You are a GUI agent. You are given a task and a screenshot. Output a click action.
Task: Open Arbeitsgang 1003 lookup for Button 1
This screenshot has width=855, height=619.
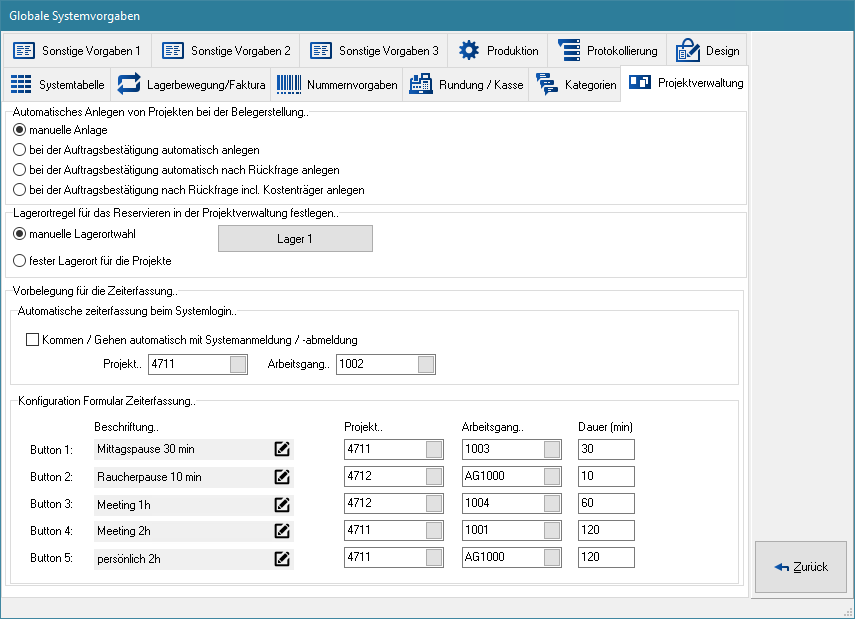(552, 449)
